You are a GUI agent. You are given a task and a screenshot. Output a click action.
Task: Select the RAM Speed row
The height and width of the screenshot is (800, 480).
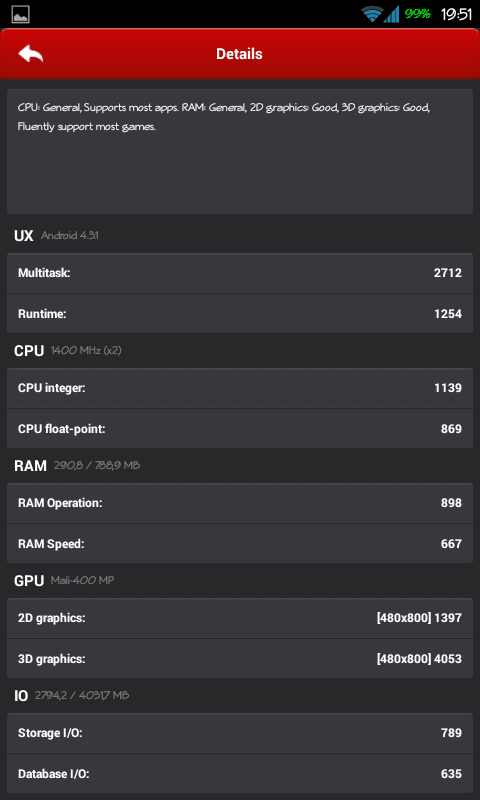(x=240, y=544)
